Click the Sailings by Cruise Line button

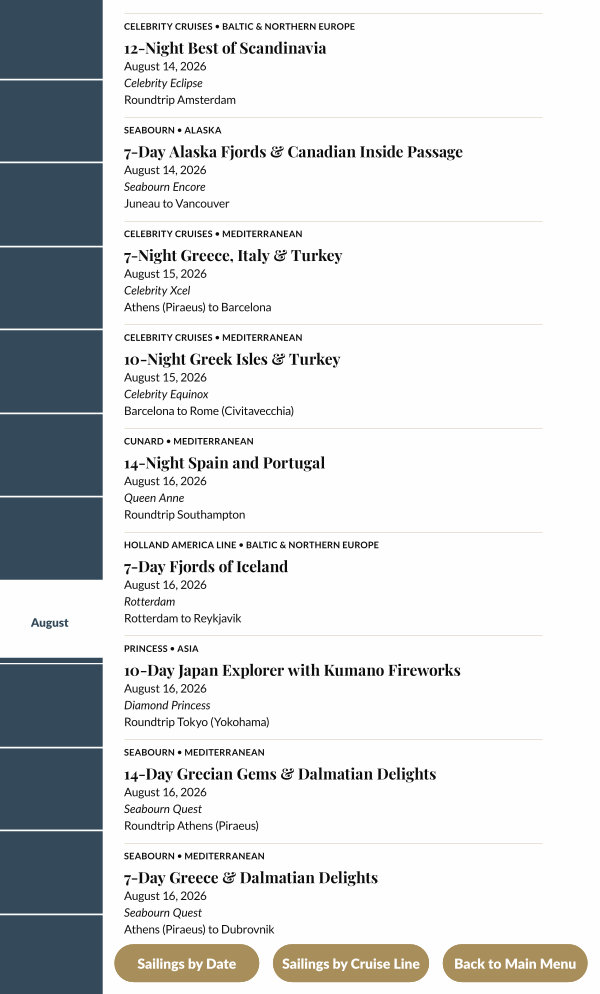coord(350,964)
